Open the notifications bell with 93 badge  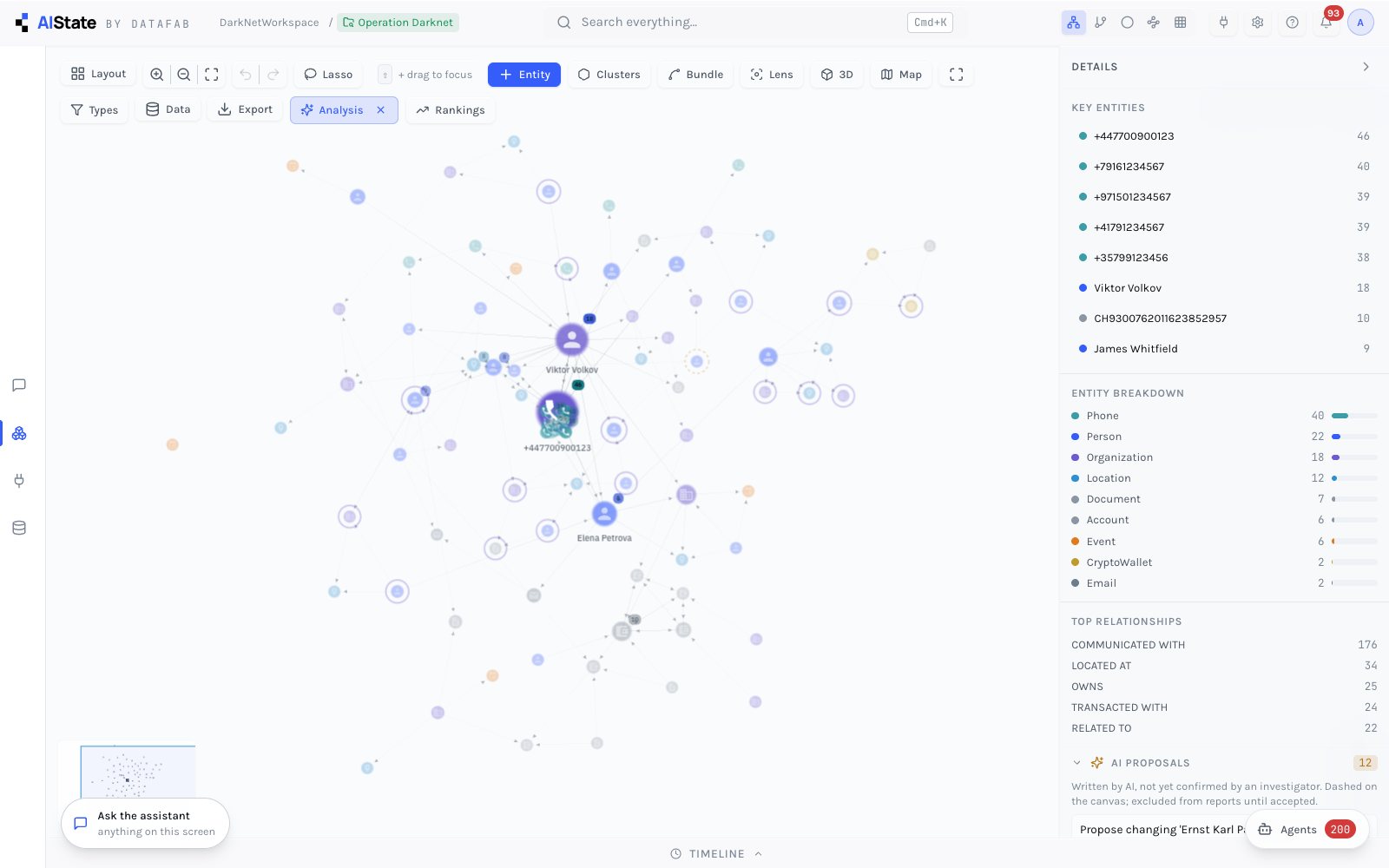pos(1326,23)
